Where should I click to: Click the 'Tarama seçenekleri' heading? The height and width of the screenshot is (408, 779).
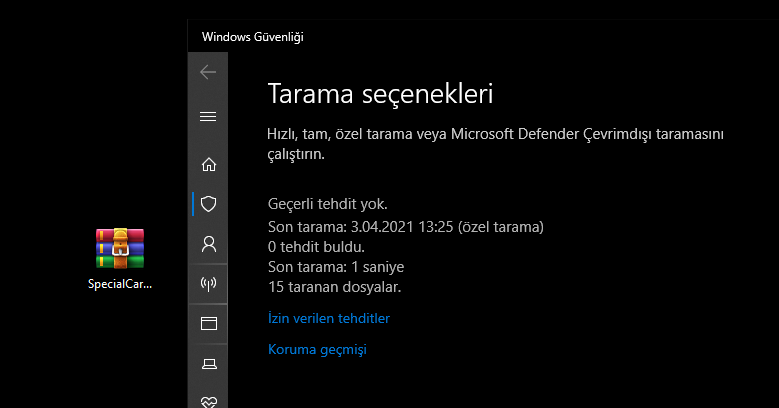tap(380, 93)
